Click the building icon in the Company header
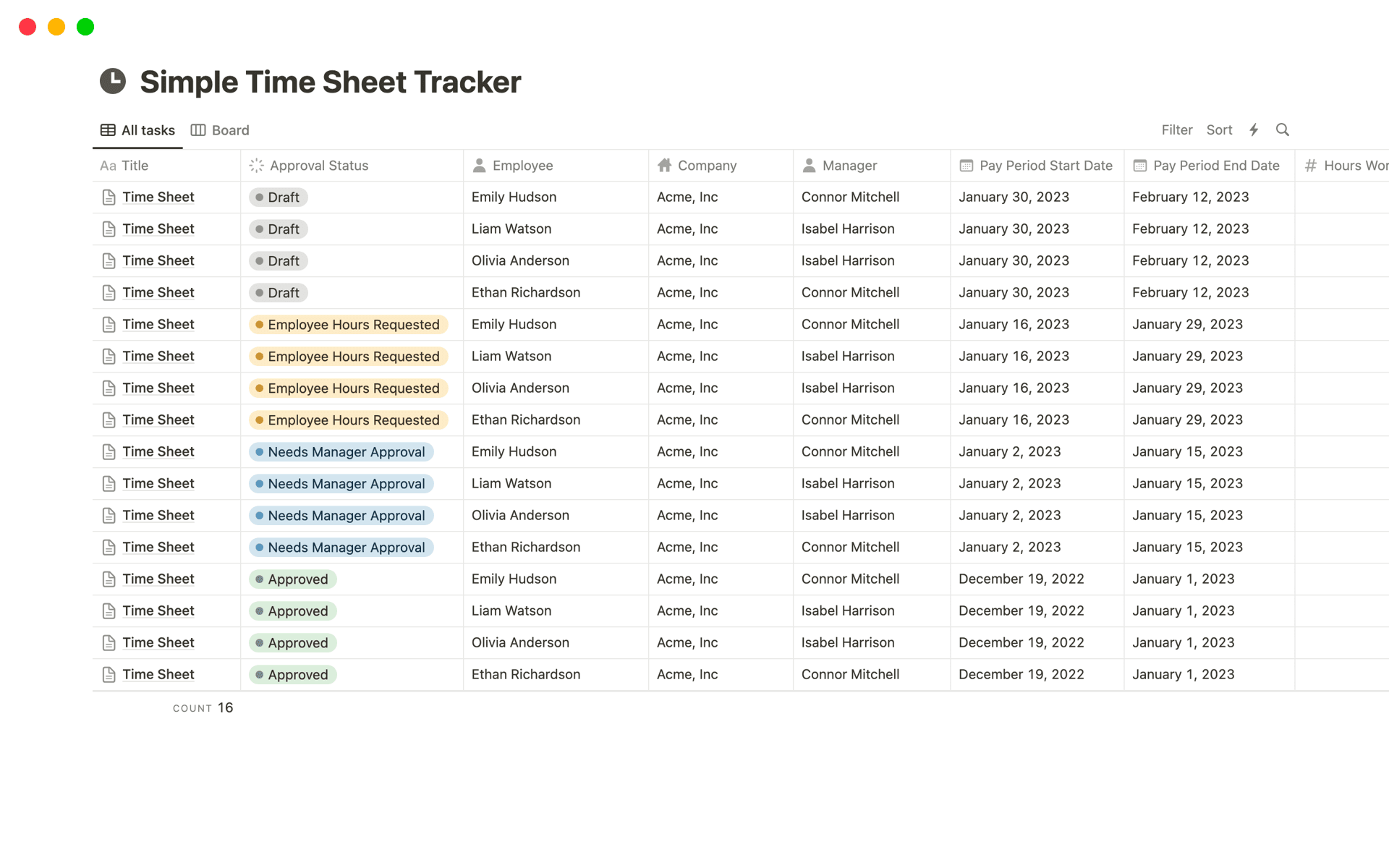 [x=665, y=165]
